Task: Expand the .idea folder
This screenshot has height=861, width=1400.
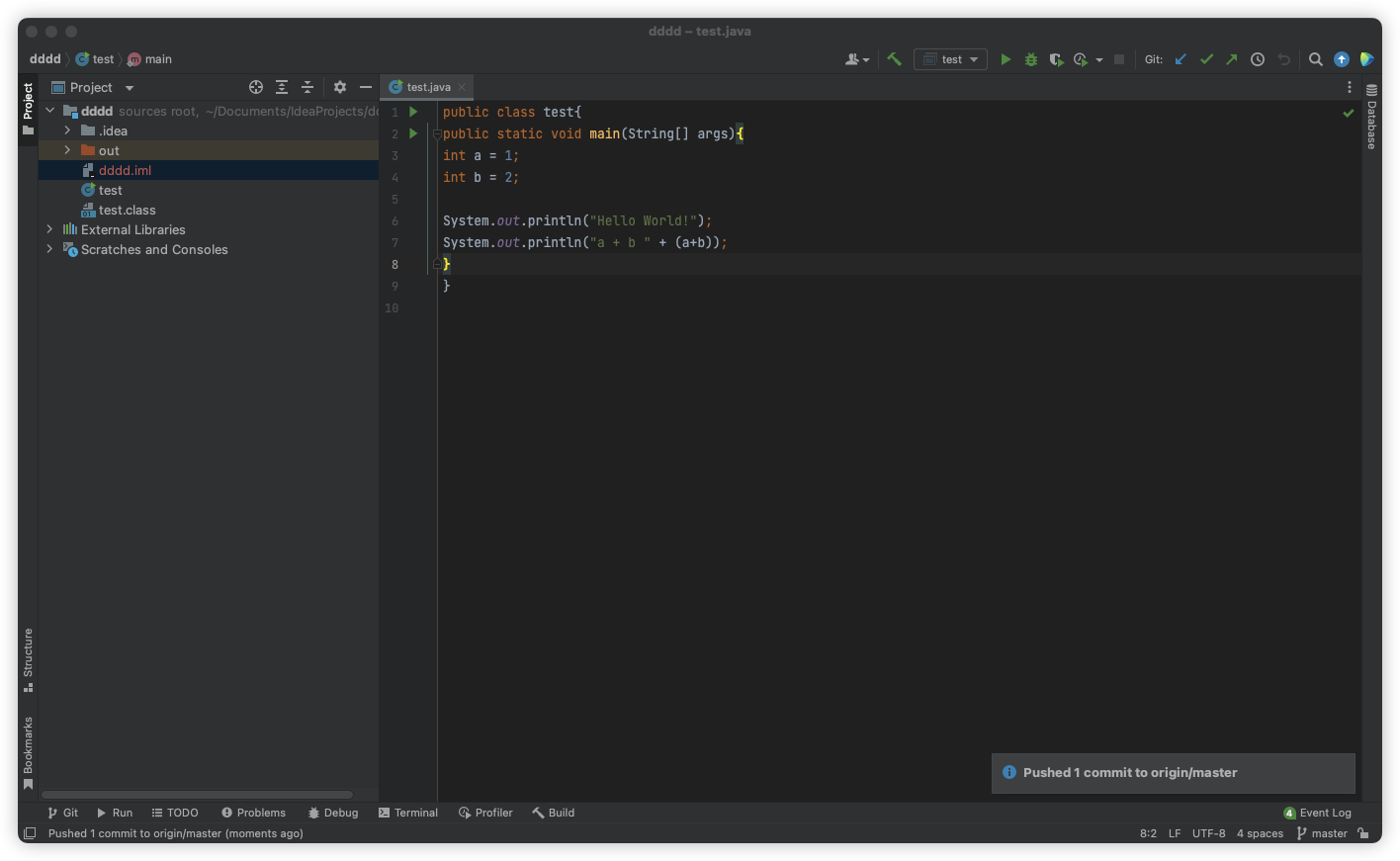Action: (67, 130)
